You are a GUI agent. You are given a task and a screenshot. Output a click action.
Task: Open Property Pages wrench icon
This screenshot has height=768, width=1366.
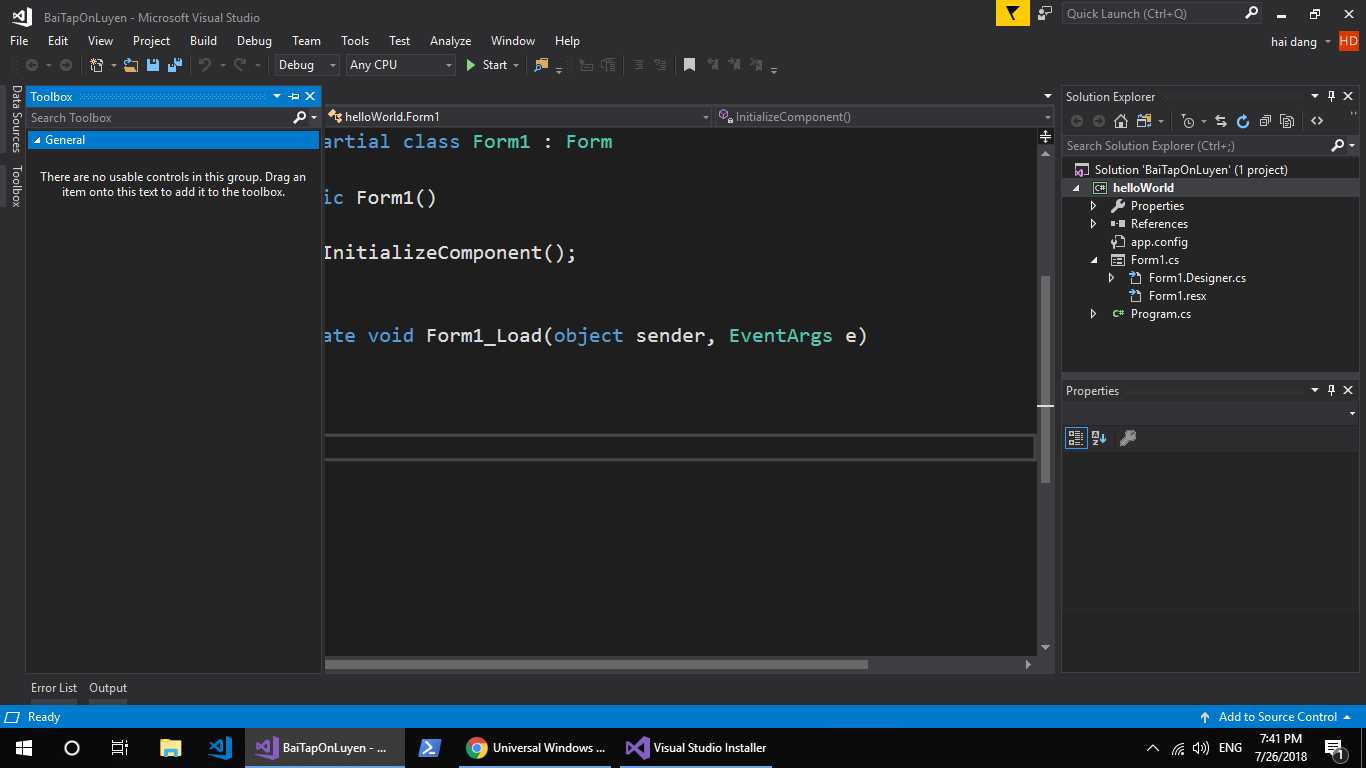point(1128,438)
